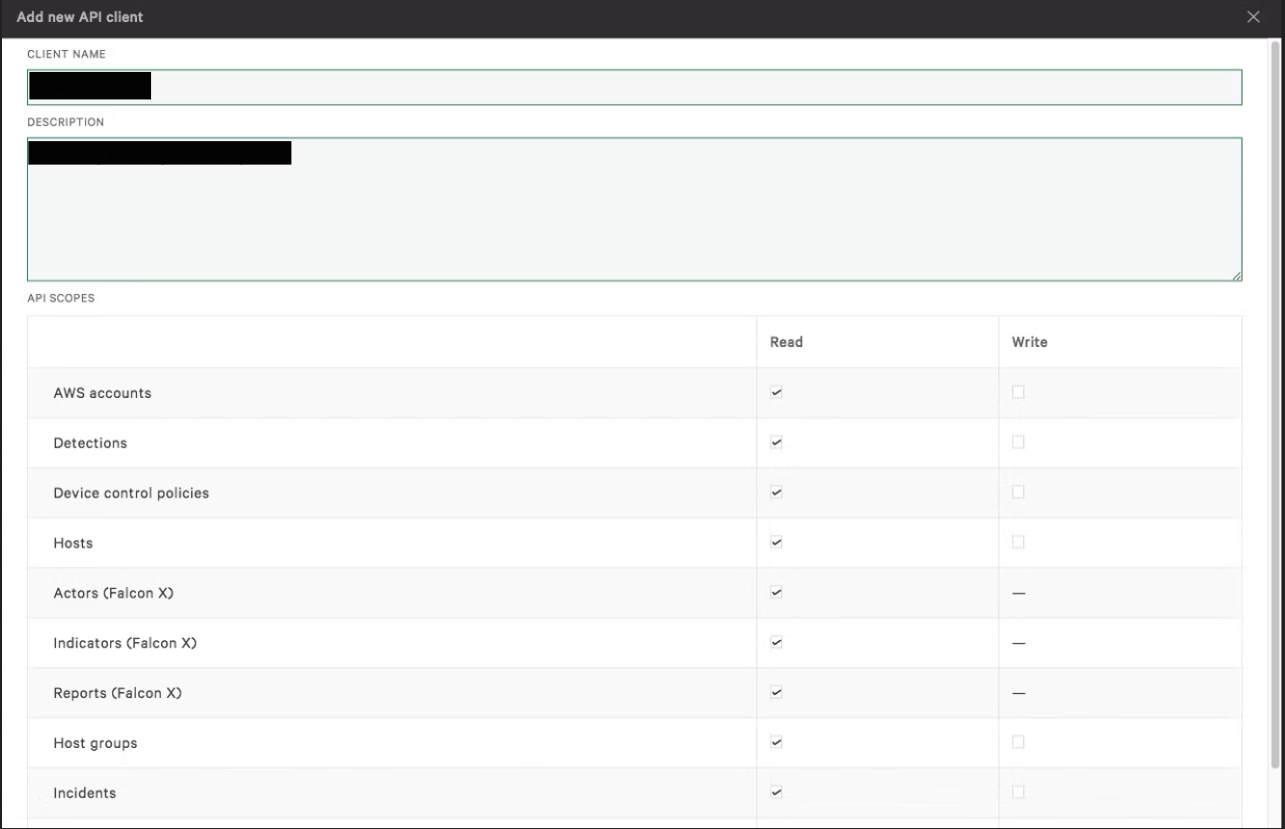Enable Write permission for Detections
Viewport: 1285px width, 829px height.
[x=1017, y=442]
